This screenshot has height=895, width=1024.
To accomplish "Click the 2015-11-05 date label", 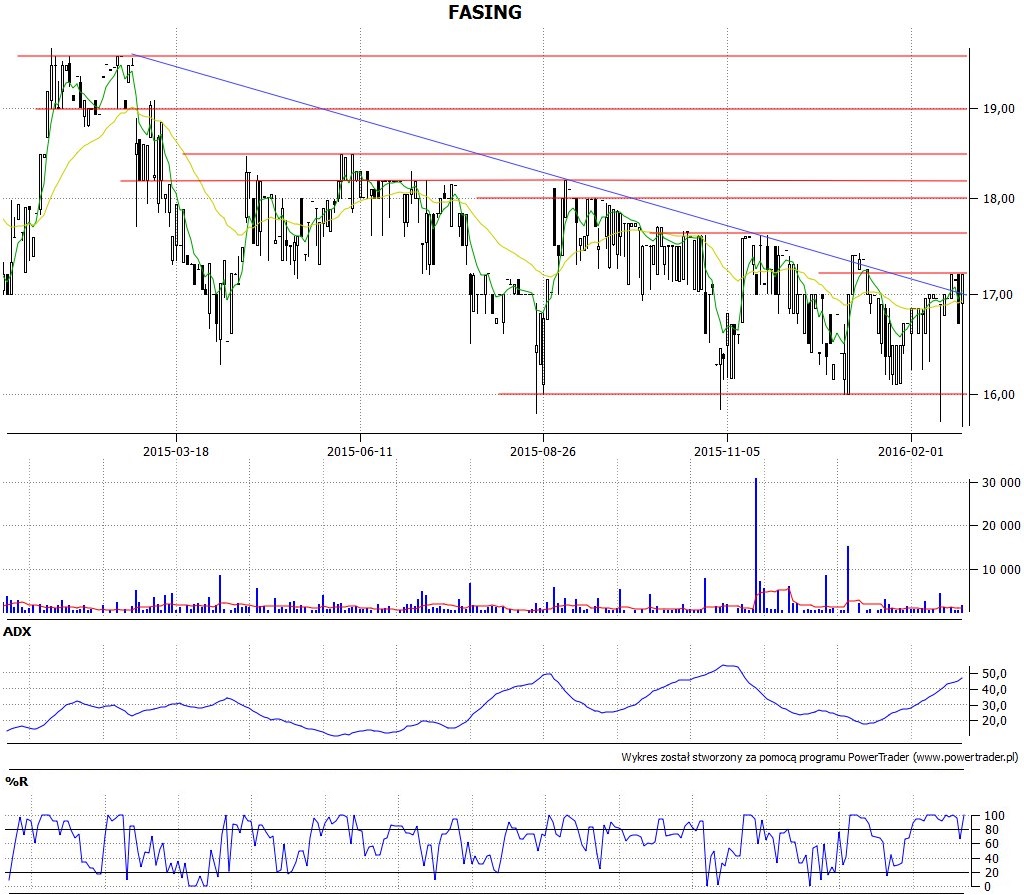I will [727, 451].
